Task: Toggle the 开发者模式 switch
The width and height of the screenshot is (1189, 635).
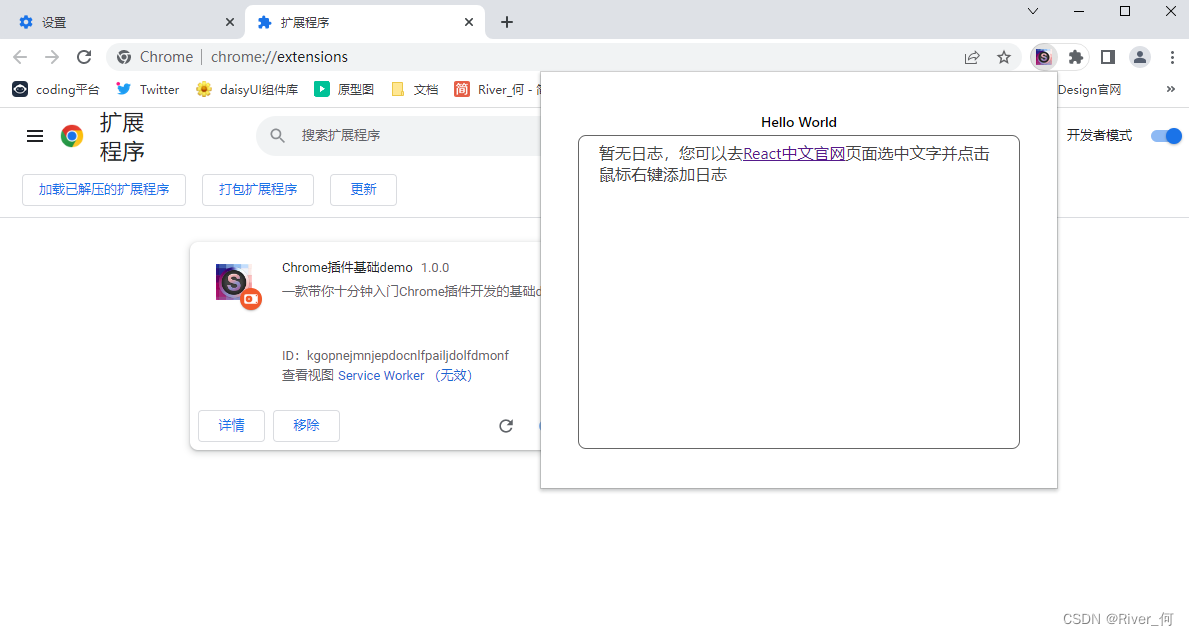Action: (1165, 136)
